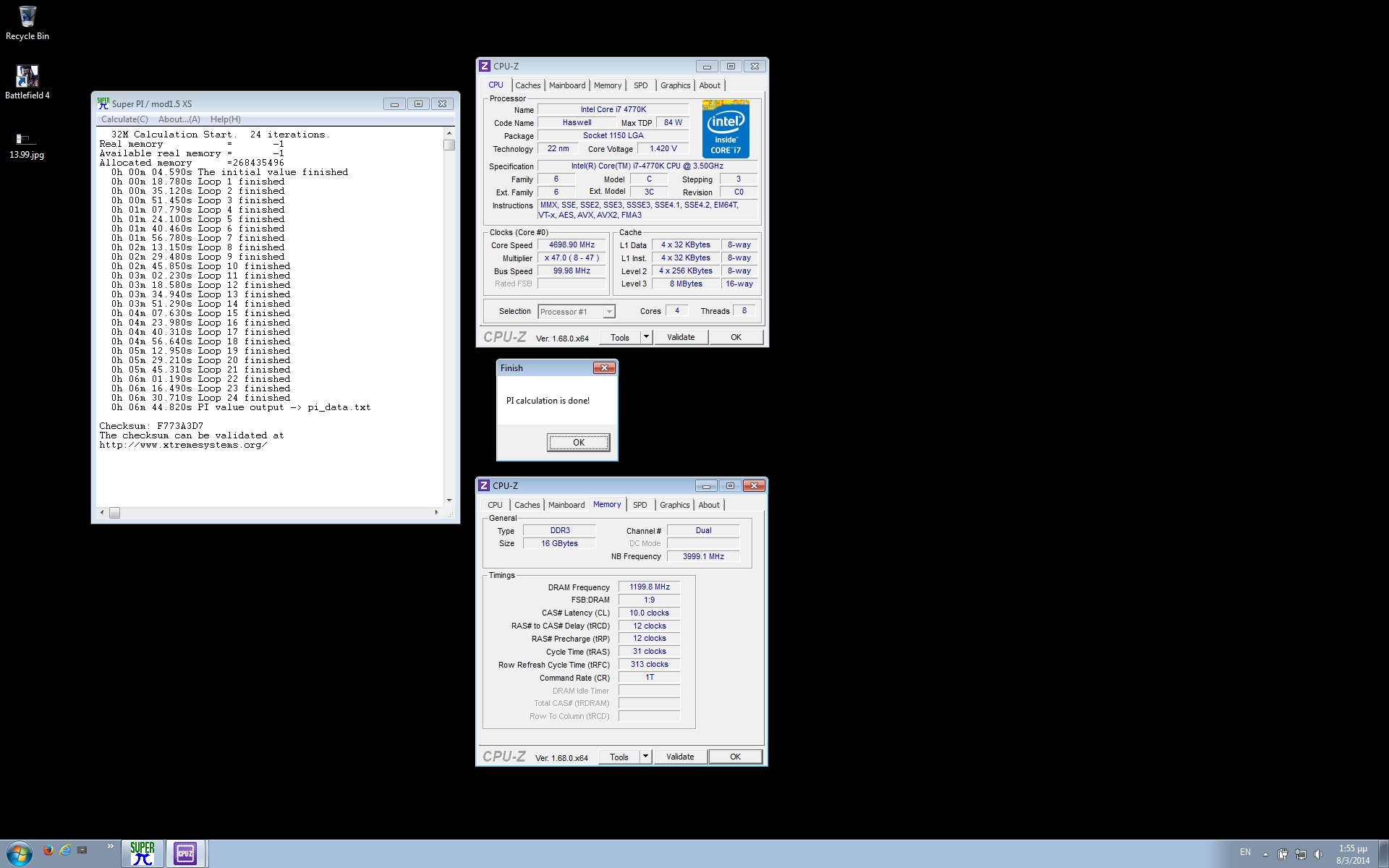
Task: Click Validate in lower CPU-Z window
Action: pyautogui.click(x=680, y=757)
